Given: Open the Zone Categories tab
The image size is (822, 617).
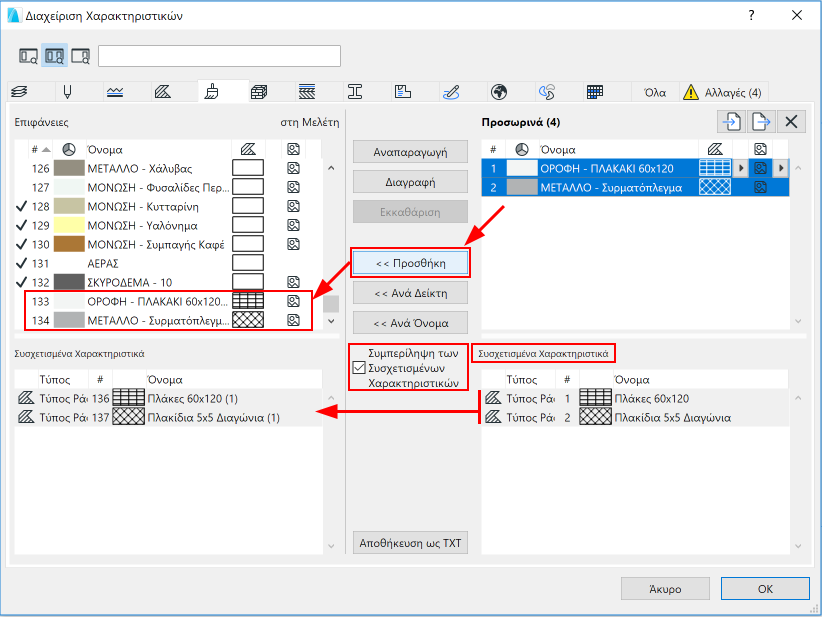Looking at the screenshot, I should pyautogui.click(x=403, y=92).
